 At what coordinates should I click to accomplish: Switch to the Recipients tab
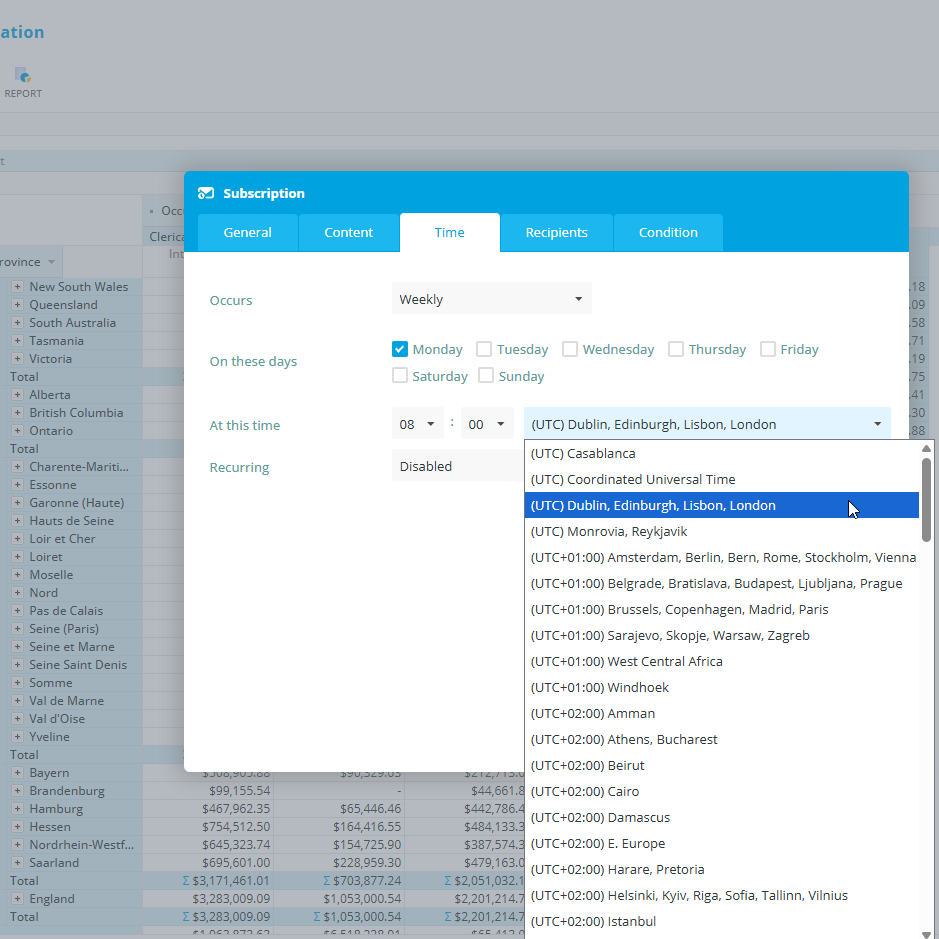click(556, 232)
